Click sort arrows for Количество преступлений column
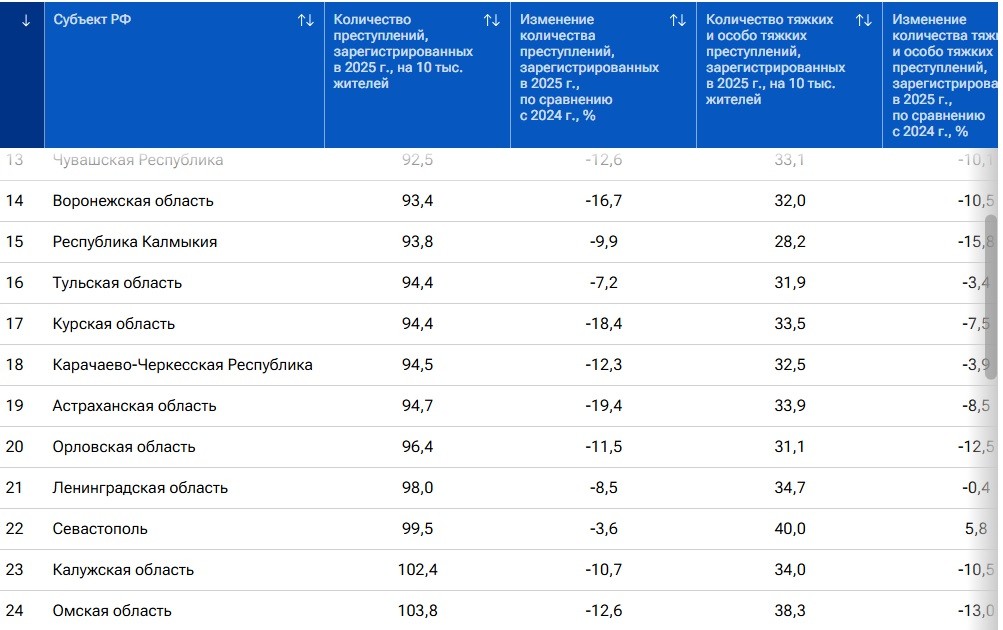This screenshot has width=1003, height=630. point(492,20)
